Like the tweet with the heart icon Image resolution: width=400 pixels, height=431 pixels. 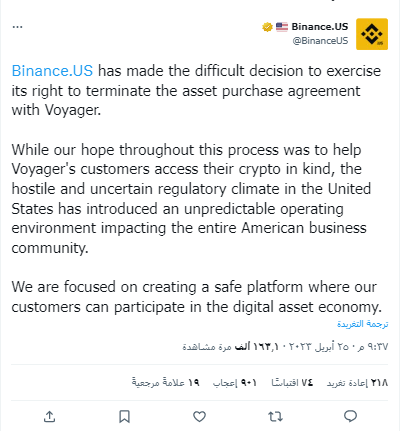(x=200, y=416)
